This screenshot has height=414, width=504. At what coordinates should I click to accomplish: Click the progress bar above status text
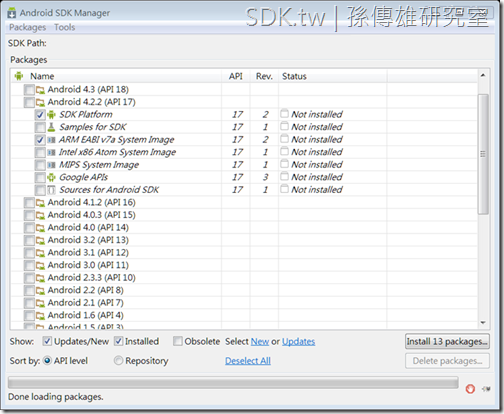233,383
